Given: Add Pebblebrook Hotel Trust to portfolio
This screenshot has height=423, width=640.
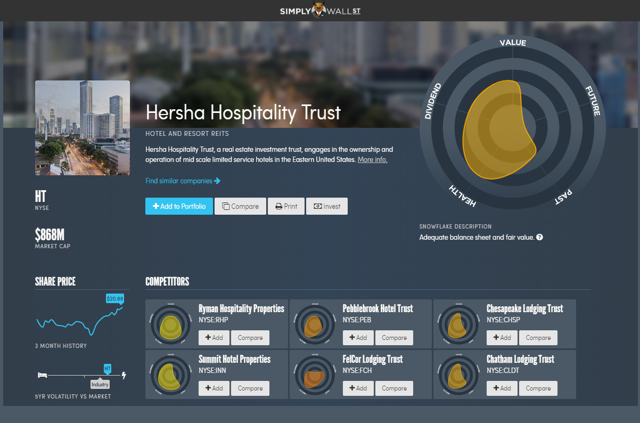Looking at the screenshot, I should [x=358, y=338].
